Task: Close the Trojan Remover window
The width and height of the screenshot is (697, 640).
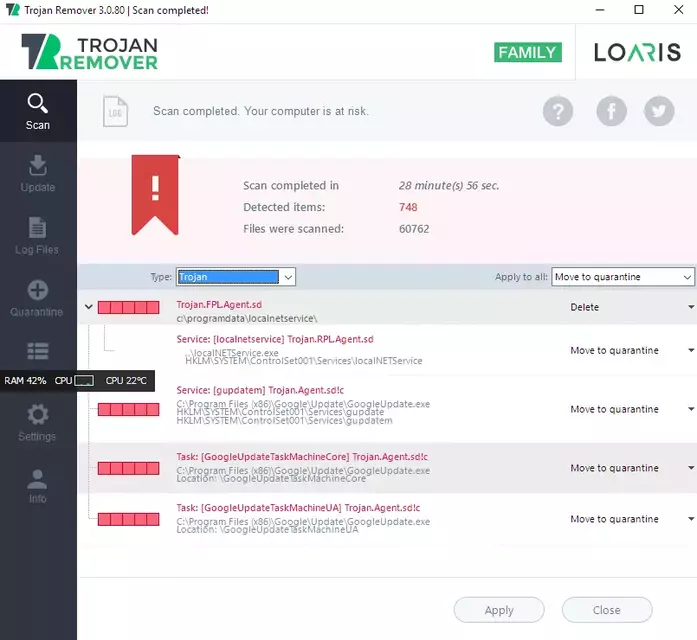Action: click(678, 10)
